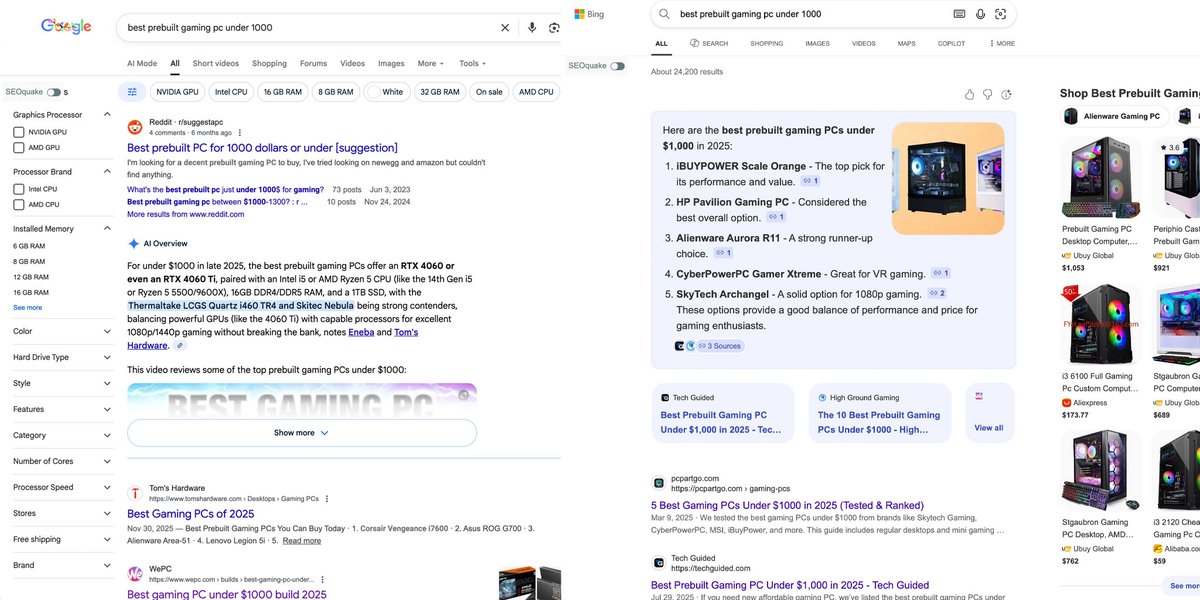The height and width of the screenshot is (600, 1200).
Task: Clear the Google search box with X
Action: pos(505,28)
